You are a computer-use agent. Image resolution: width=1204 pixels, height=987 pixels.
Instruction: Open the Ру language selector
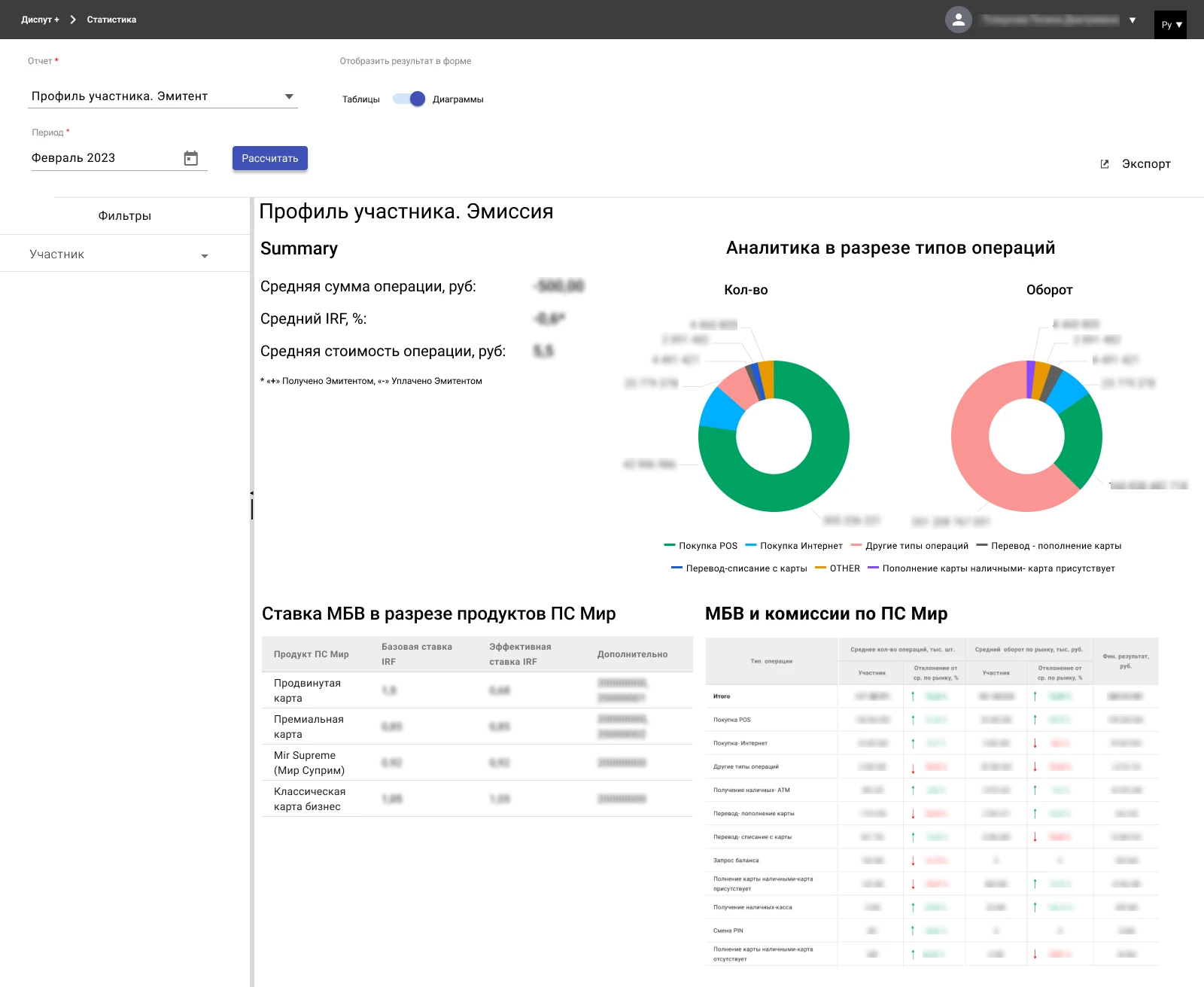pos(1170,25)
